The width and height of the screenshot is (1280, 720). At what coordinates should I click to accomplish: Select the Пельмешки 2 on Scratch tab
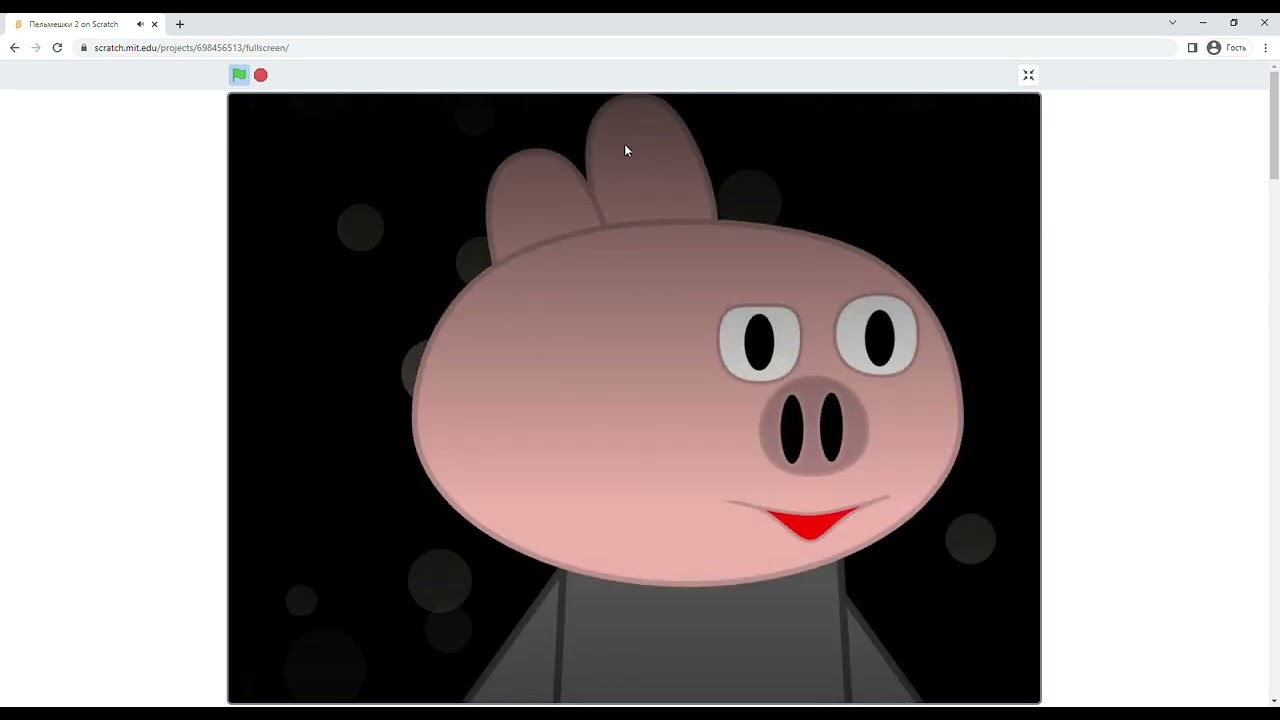click(x=84, y=24)
